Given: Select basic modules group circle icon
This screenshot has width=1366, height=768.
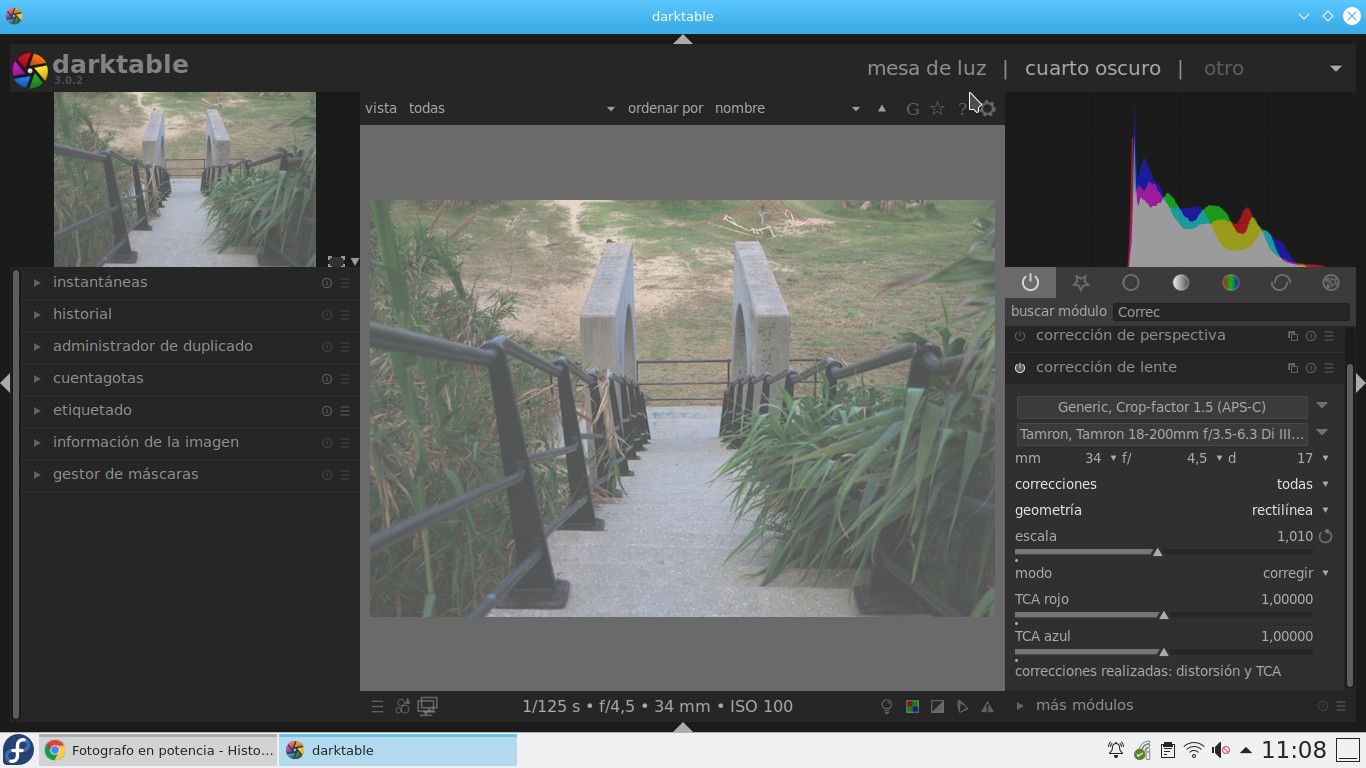Looking at the screenshot, I should pyautogui.click(x=1130, y=283).
